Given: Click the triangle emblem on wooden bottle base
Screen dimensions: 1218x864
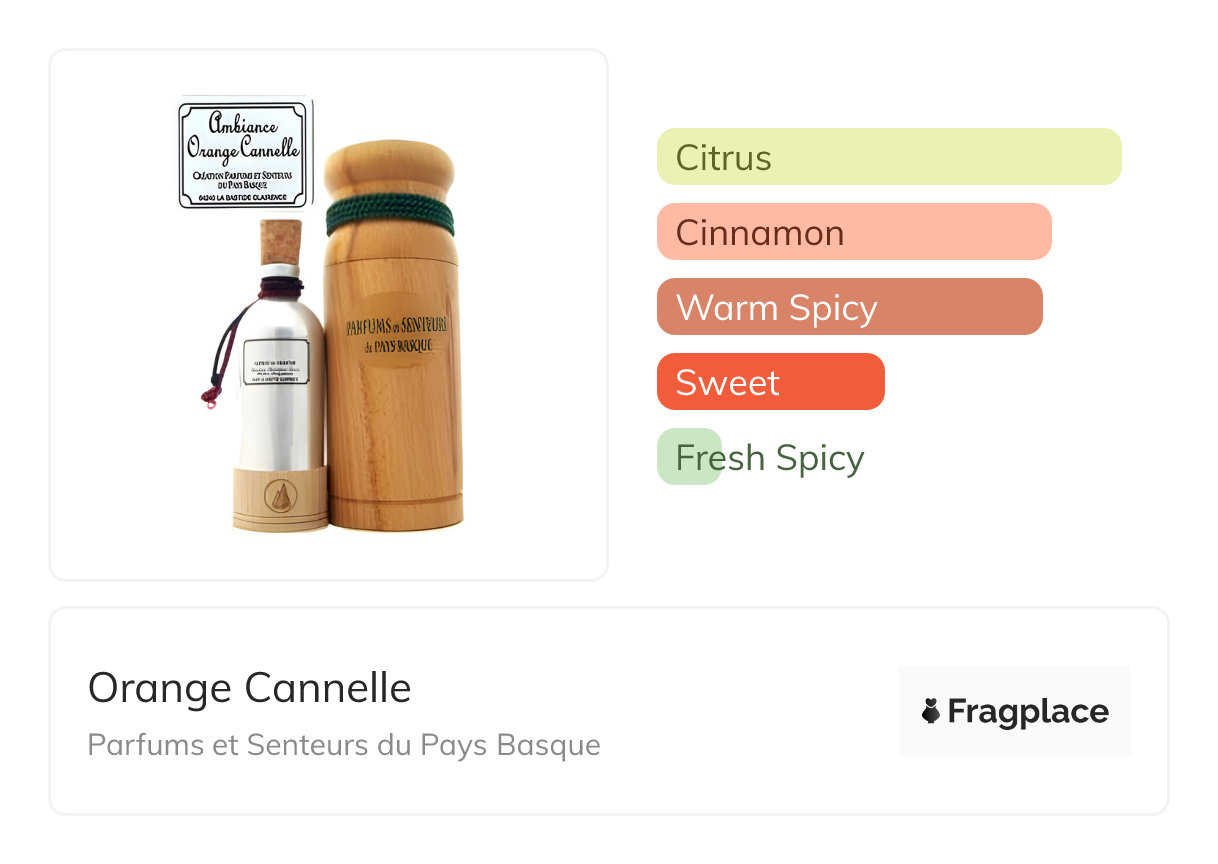Looking at the screenshot, I should [x=279, y=495].
